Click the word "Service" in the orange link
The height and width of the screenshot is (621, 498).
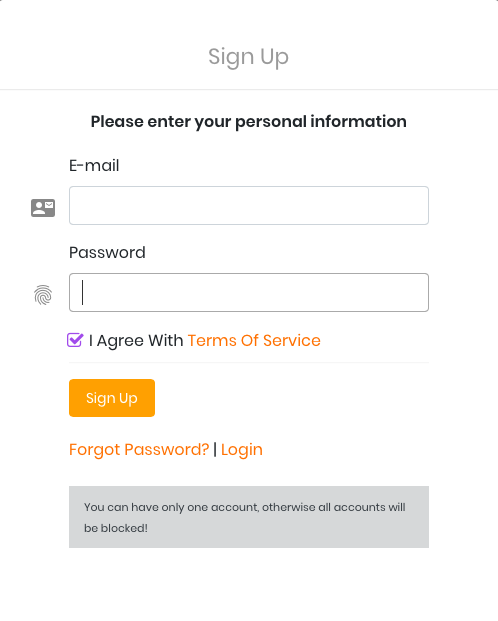pos(292,341)
